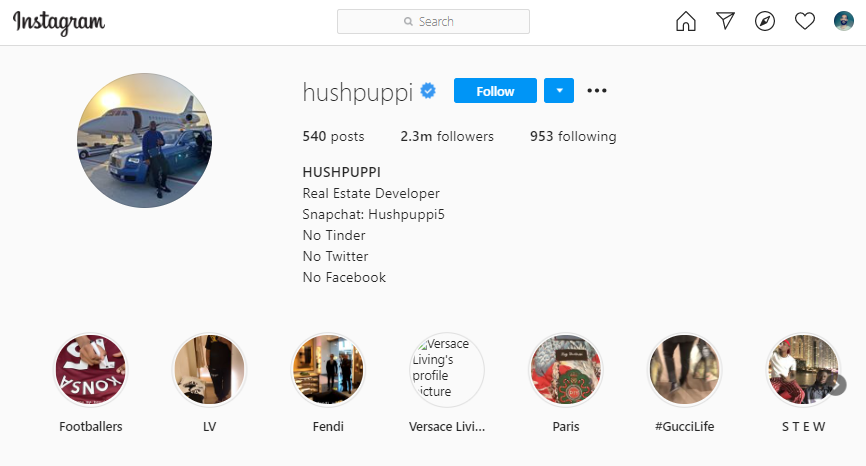Open activity feed heart icon

(x=805, y=22)
